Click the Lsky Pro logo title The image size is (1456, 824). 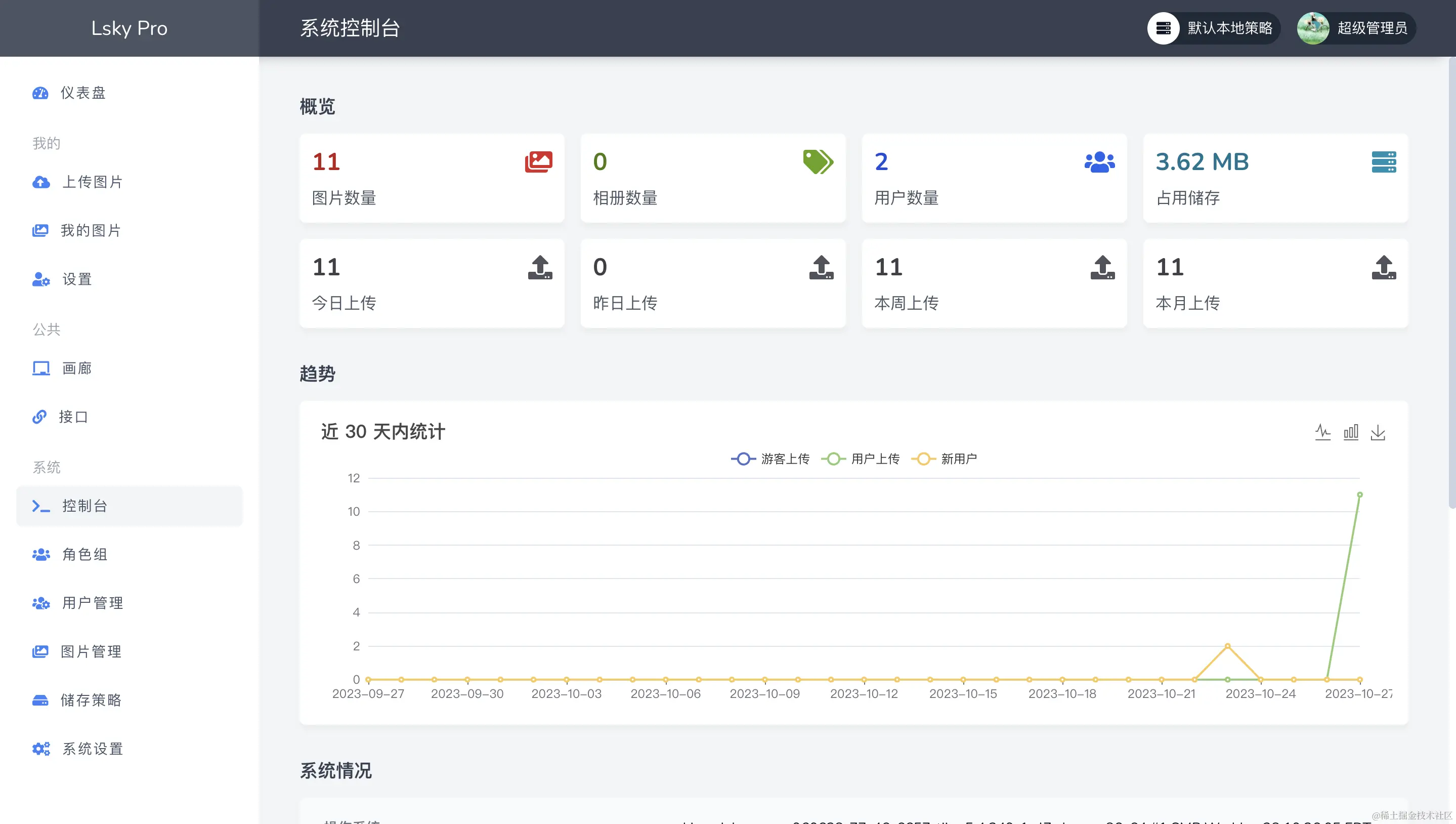tap(130, 28)
